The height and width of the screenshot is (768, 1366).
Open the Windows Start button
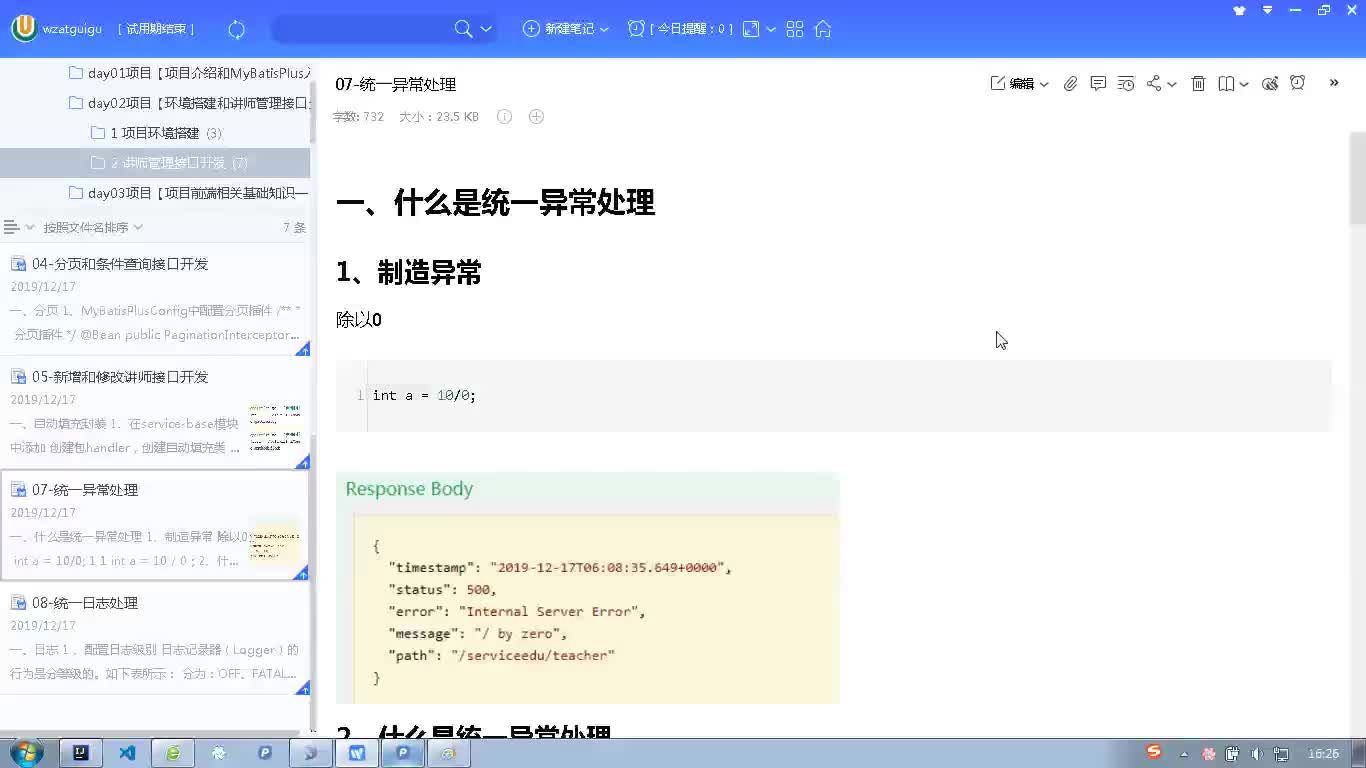coord(25,753)
